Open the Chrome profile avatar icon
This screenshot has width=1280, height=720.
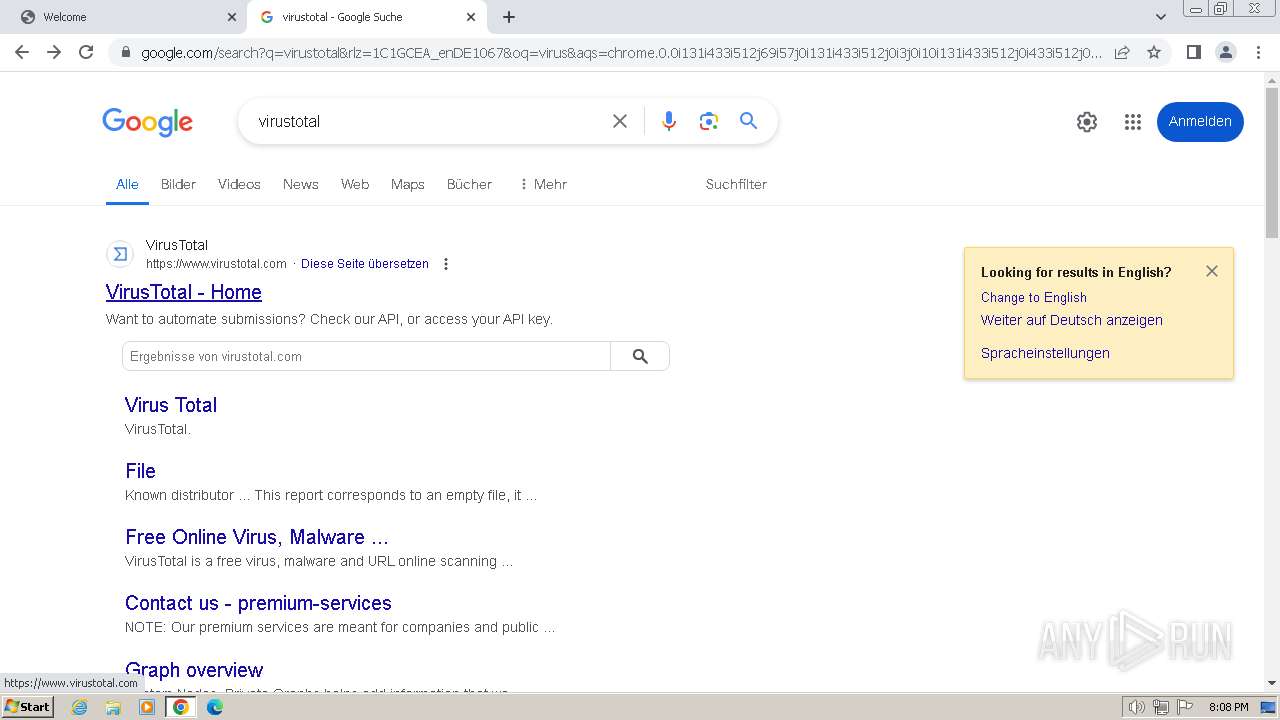coord(1226,52)
